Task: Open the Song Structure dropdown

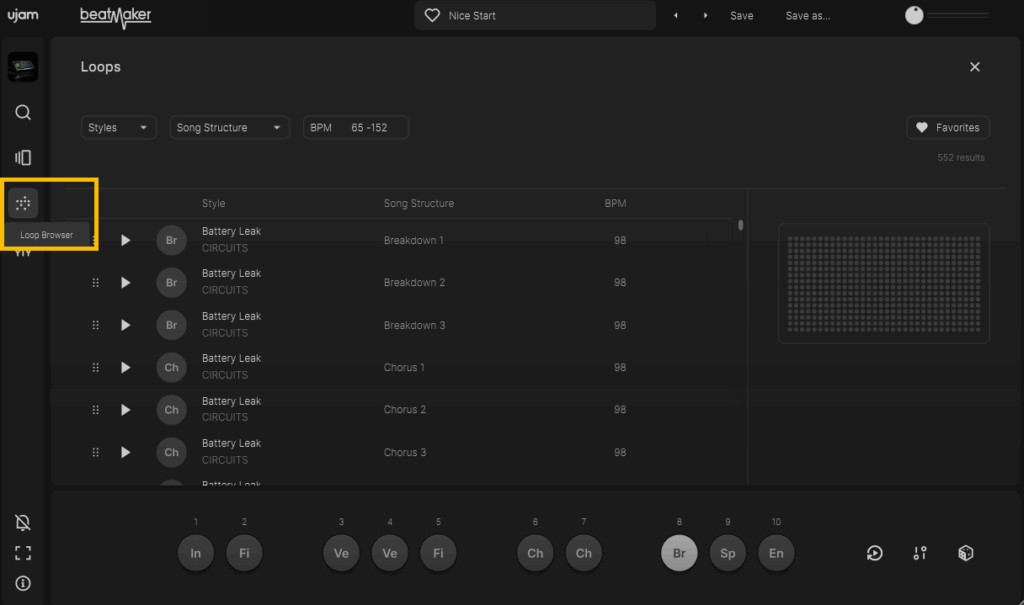Action: pos(229,128)
